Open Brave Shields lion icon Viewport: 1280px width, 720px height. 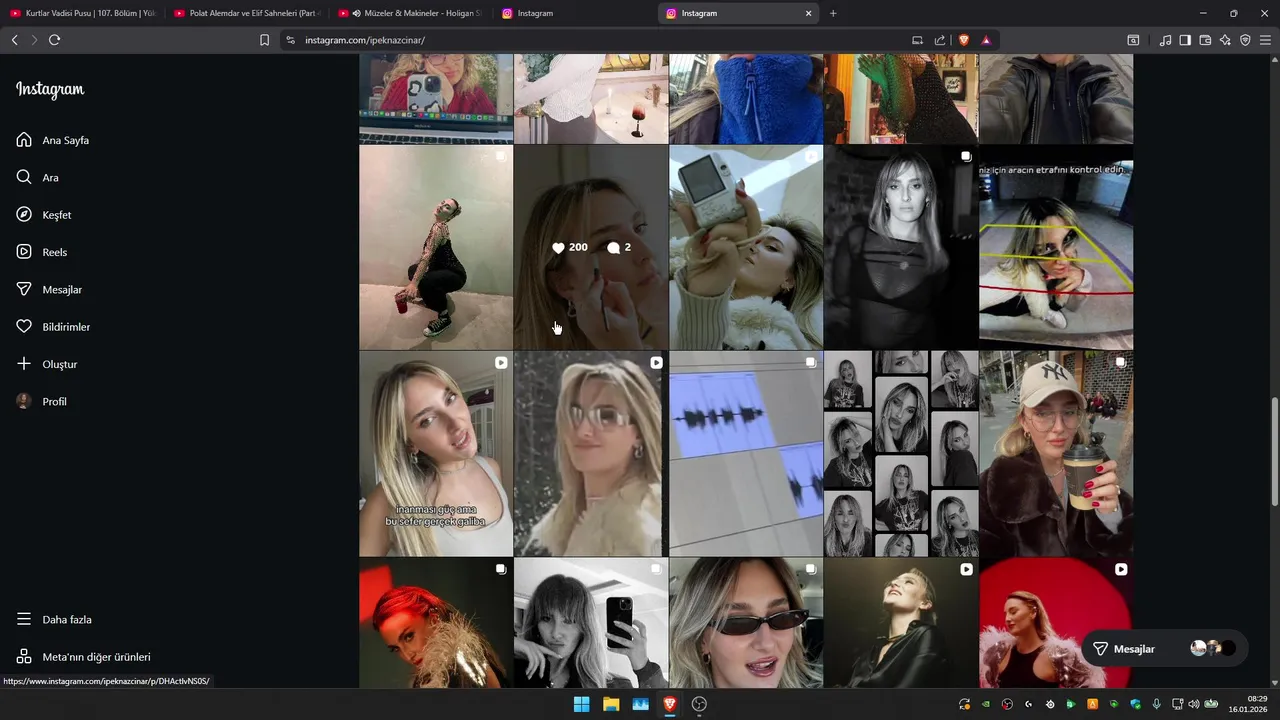964,40
